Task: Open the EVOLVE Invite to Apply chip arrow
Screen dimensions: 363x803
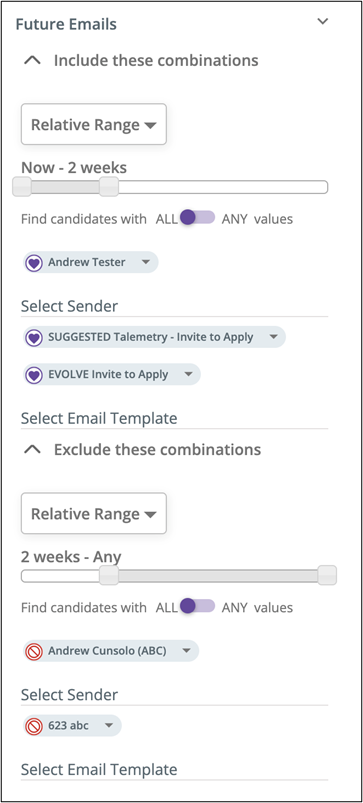Action: pos(188,375)
